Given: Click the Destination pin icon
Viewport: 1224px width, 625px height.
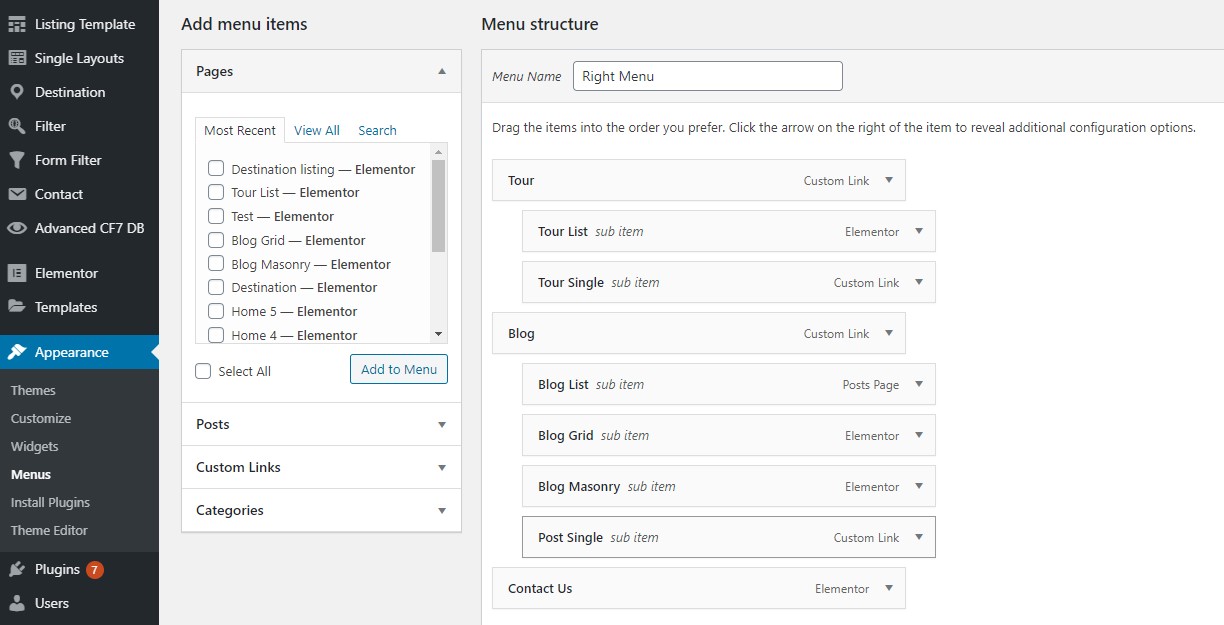Looking at the screenshot, I should [x=17, y=92].
